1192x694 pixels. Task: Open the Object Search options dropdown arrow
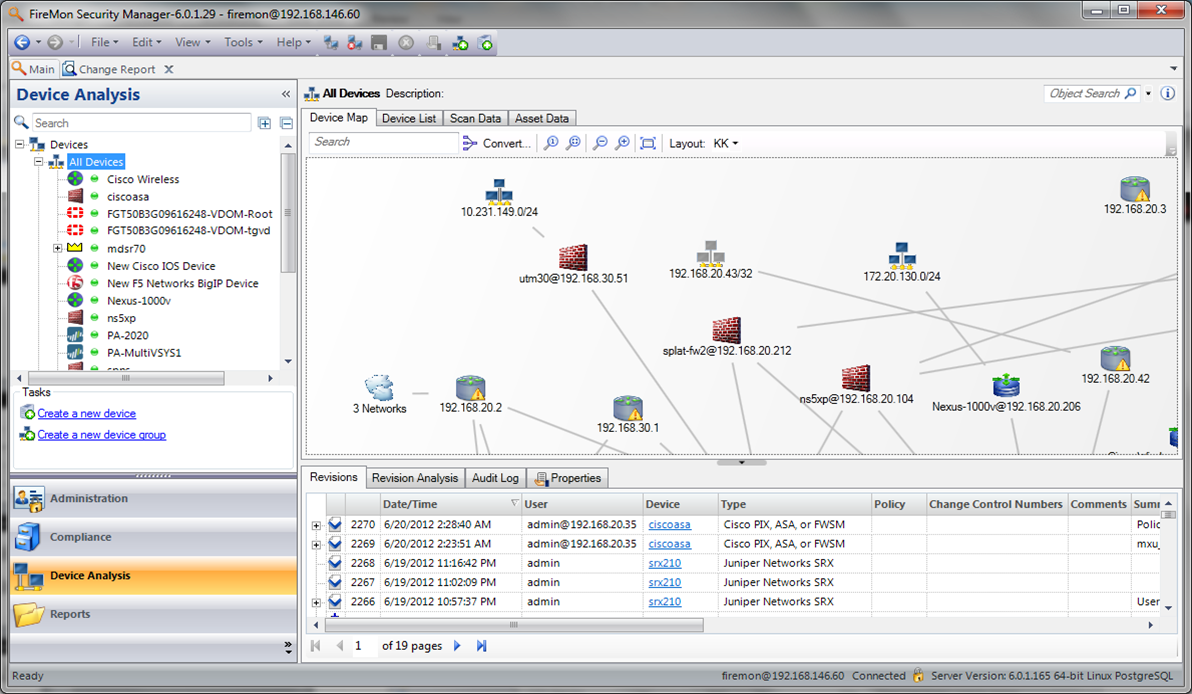pos(1149,93)
